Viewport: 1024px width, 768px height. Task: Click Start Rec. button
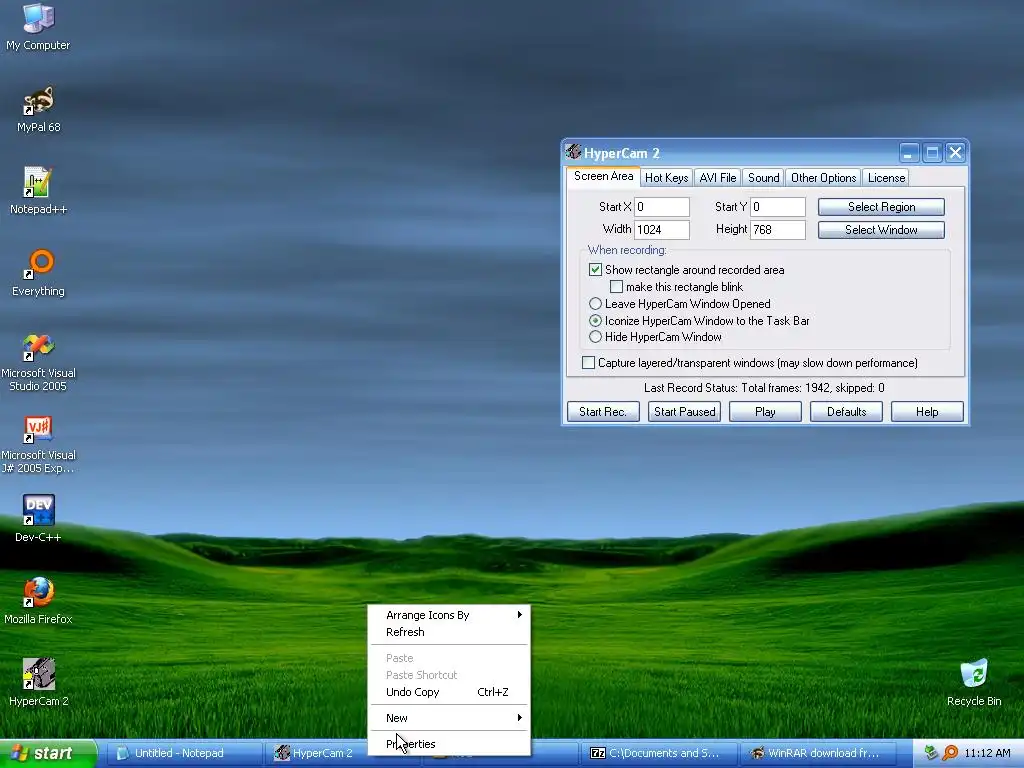tap(603, 411)
